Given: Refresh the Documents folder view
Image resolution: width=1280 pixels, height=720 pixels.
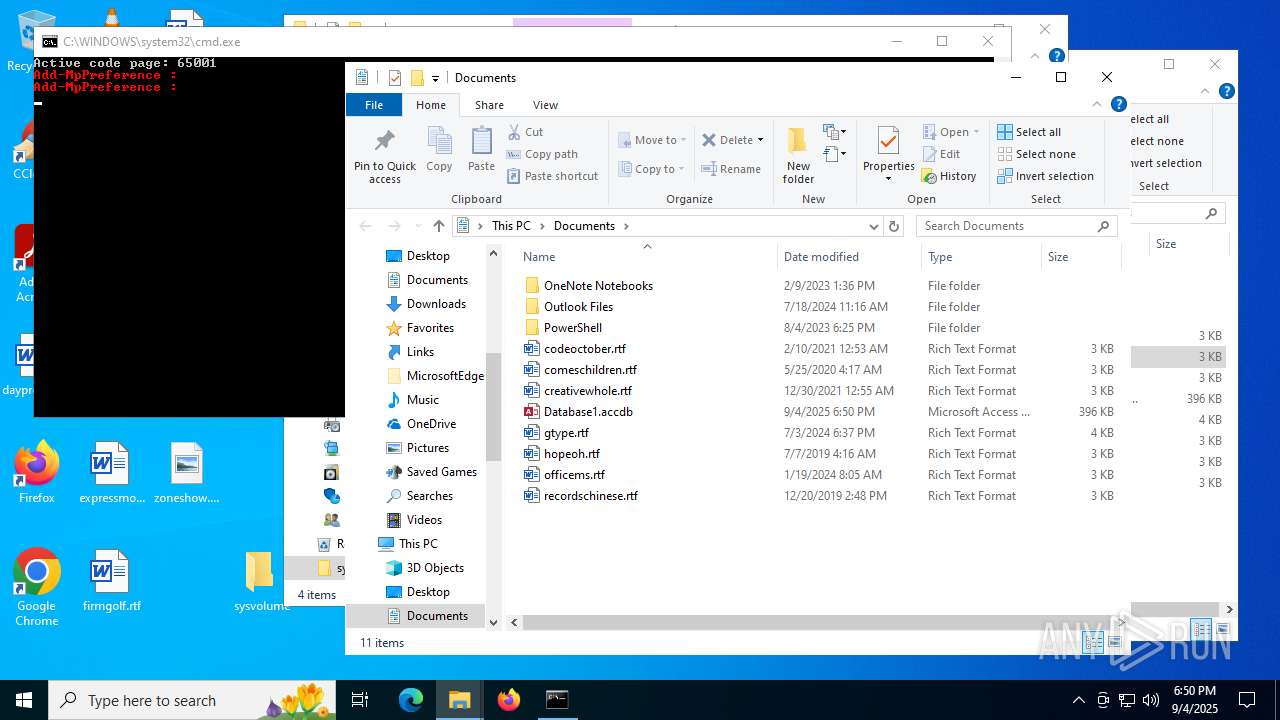Looking at the screenshot, I should (x=894, y=226).
